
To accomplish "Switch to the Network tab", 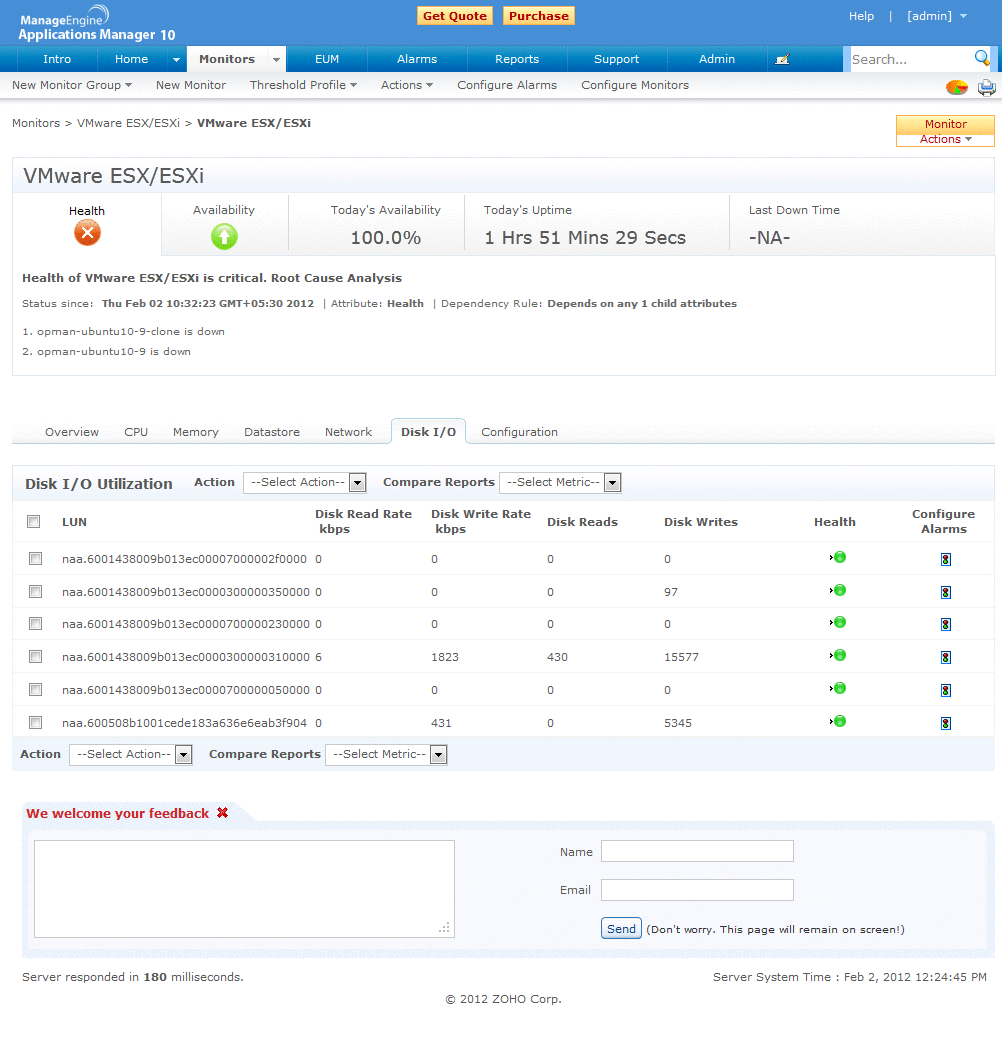I will (x=348, y=432).
